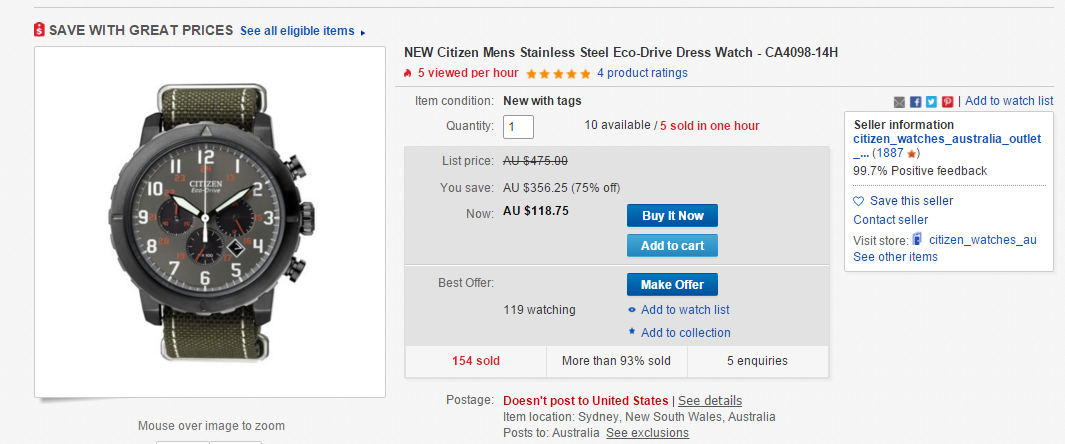Image resolution: width=1065 pixels, height=444 pixels.
Task: Click the Buy It Now button
Action: [672, 216]
